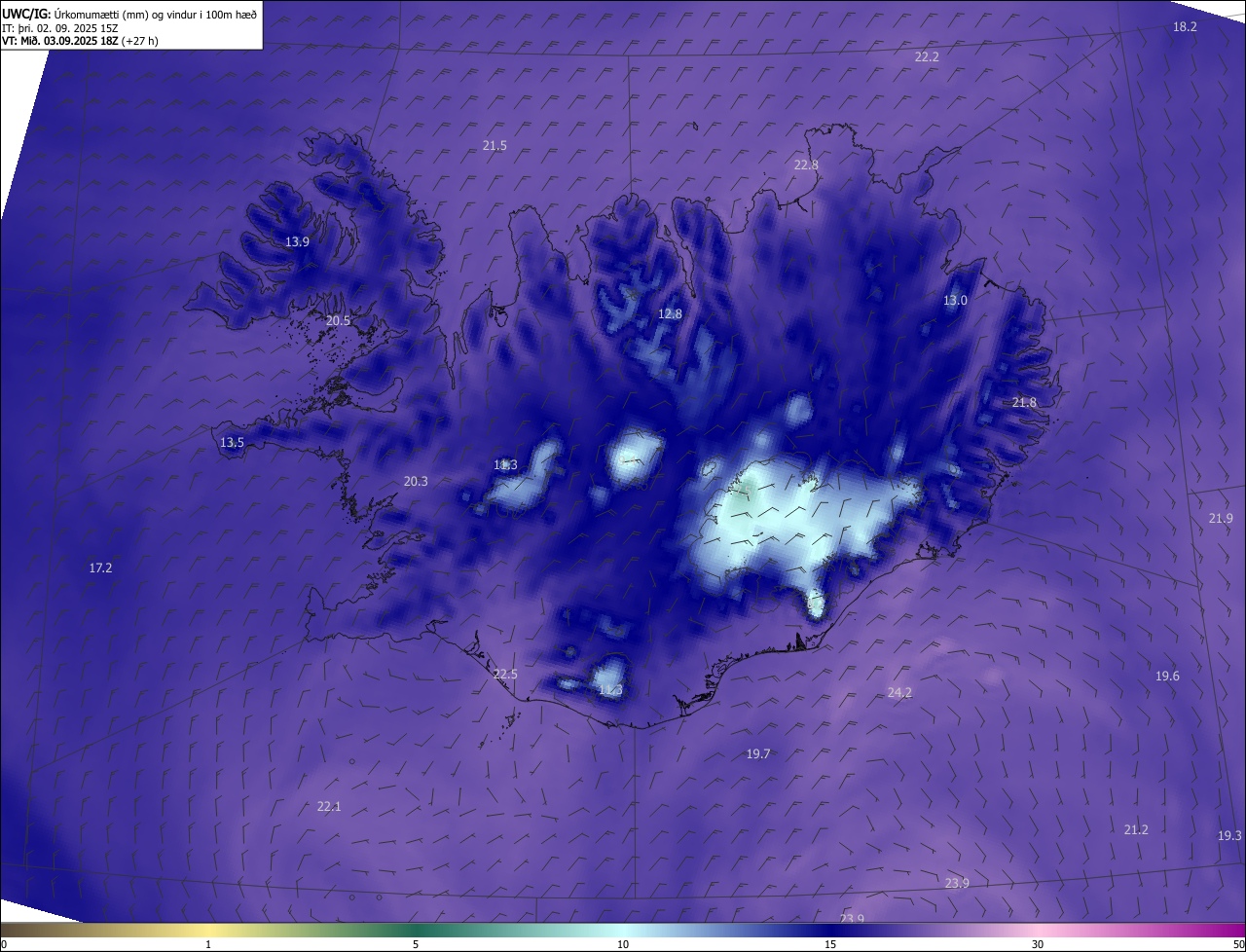Click the colorbar tick label 5
Image resolution: width=1246 pixels, height=952 pixels.
(x=416, y=945)
